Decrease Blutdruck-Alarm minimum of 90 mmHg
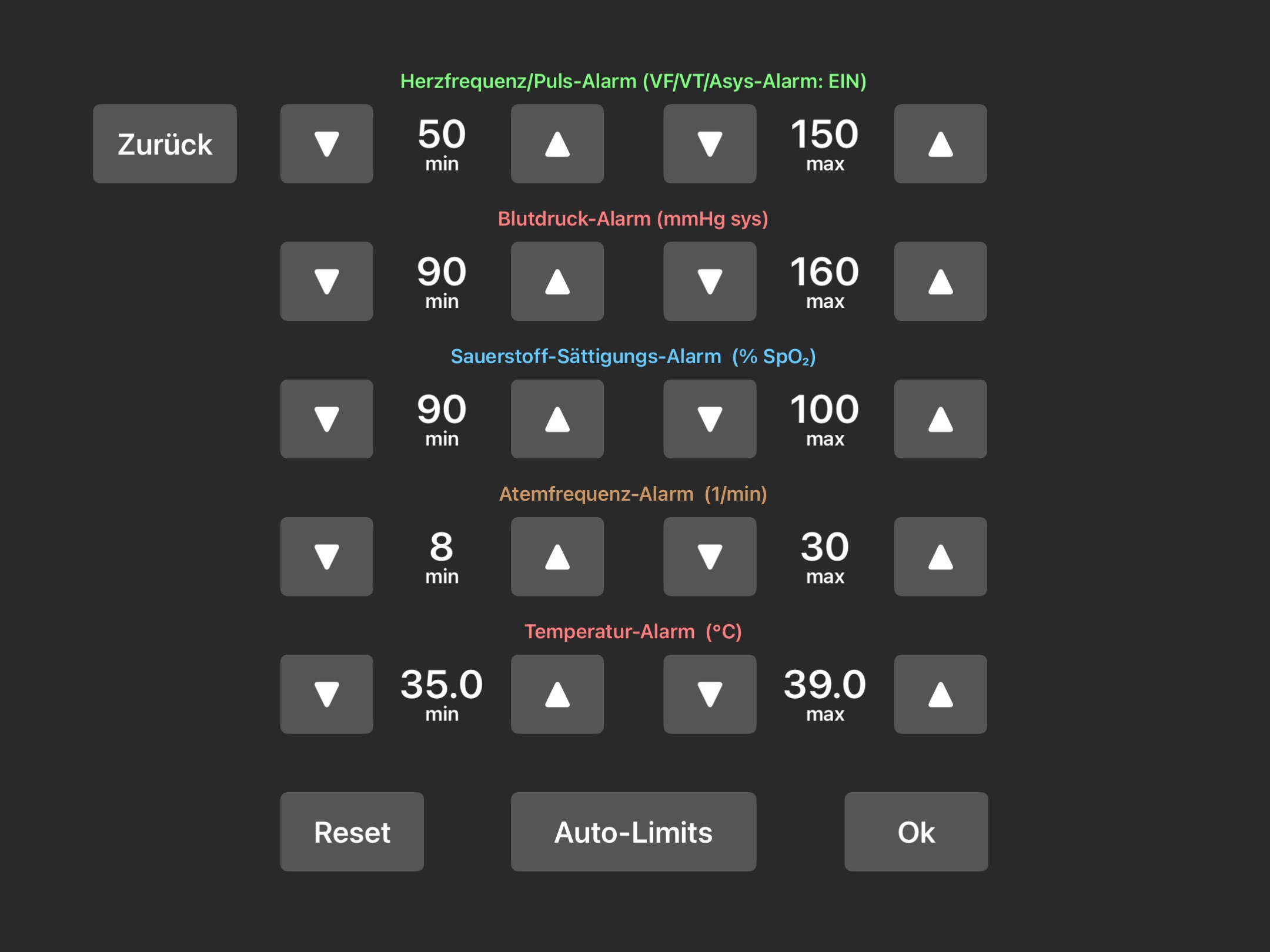The image size is (1270, 952). [x=326, y=281]
